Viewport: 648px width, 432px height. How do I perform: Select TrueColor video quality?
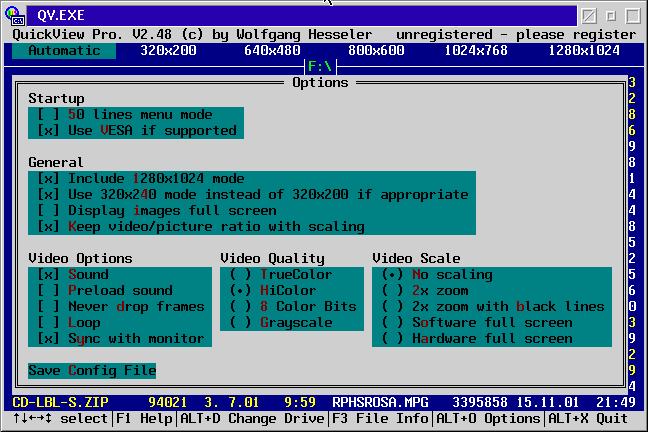[281, 274]
